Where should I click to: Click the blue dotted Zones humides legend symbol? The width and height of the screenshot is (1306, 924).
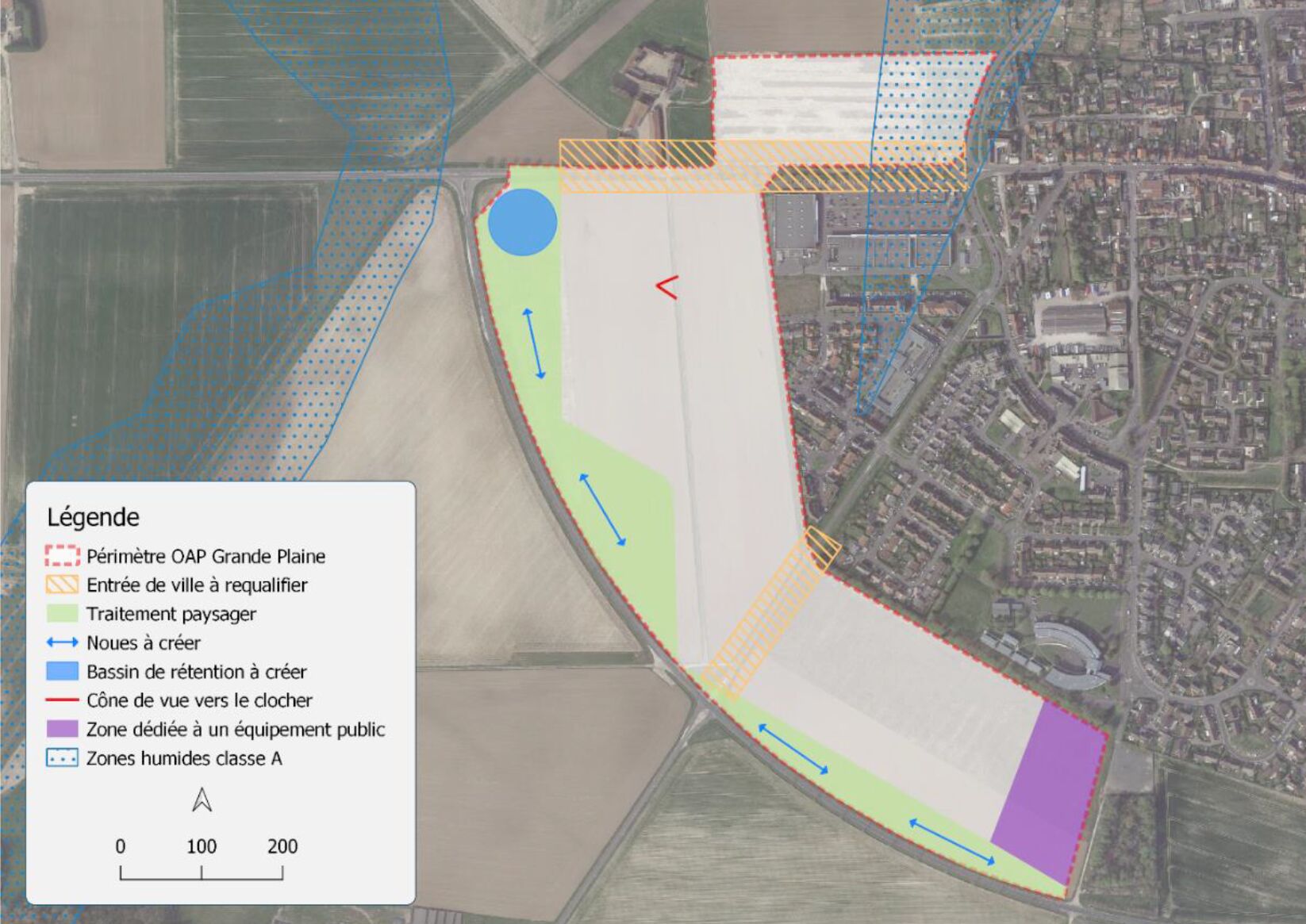point(62,758)
